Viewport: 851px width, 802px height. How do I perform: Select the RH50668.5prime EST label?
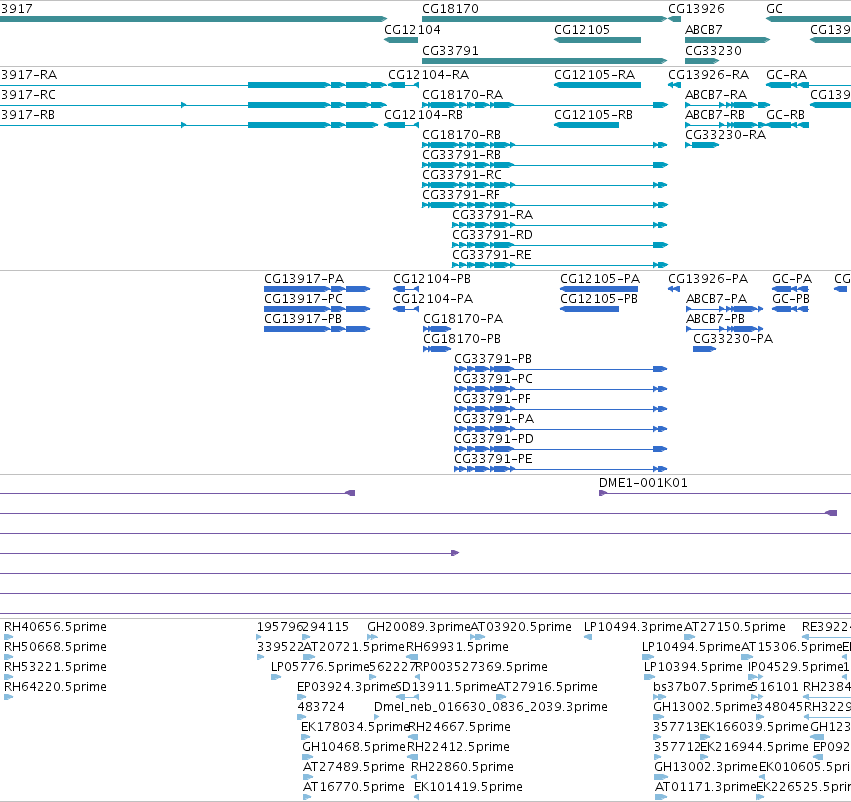click(x=55, y=647)
